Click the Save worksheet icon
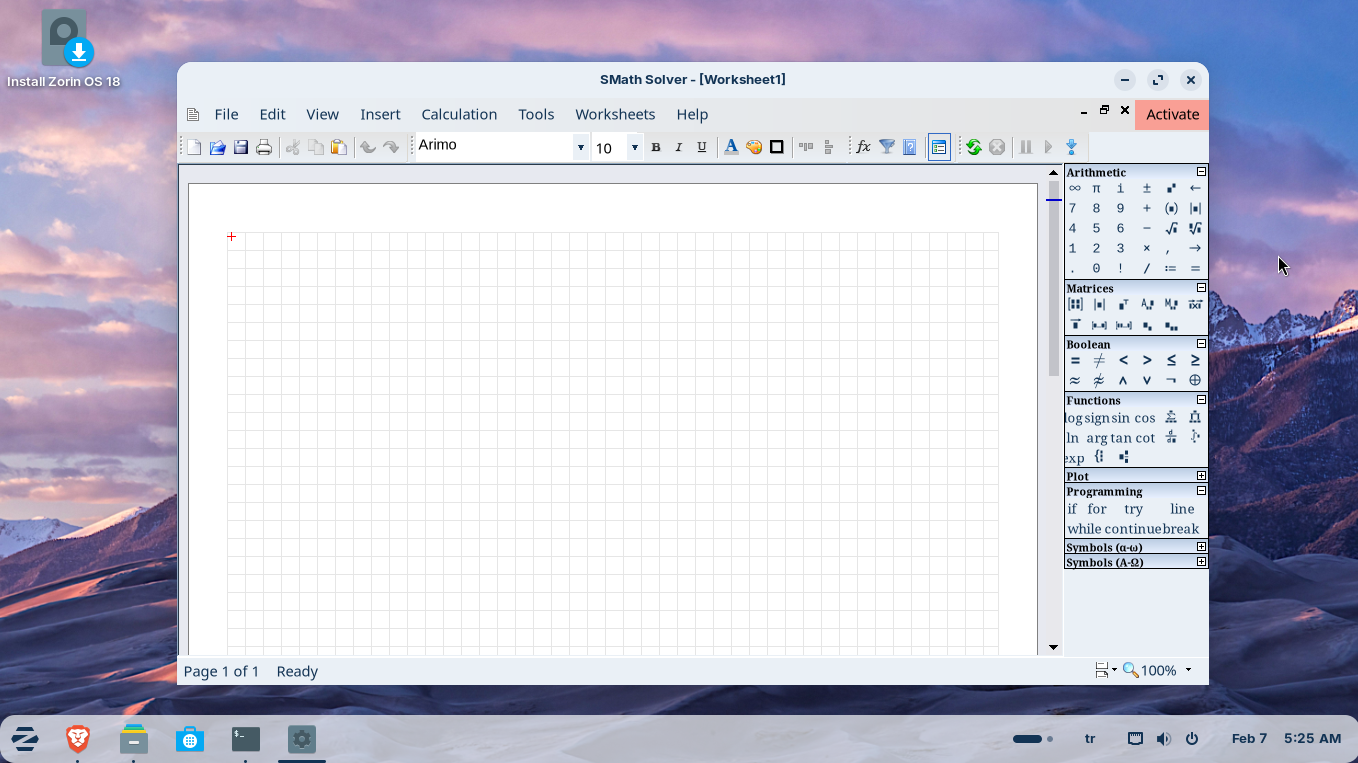Image resolution: width=1358 pixels, height=763 pixels. (x=241, y=148)
